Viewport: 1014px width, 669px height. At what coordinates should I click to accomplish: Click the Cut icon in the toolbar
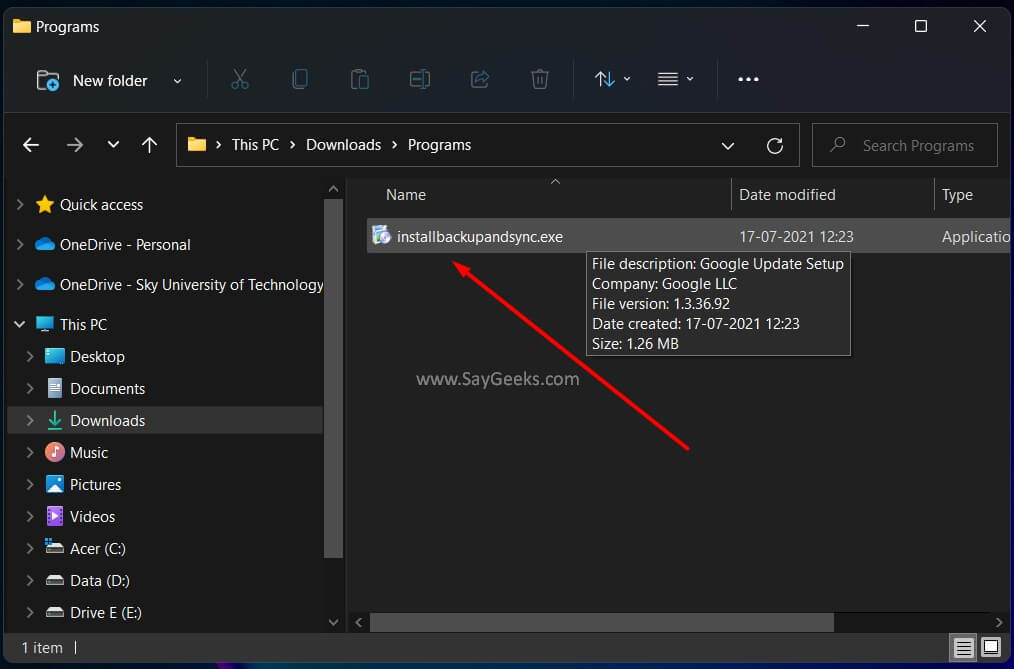(239, 79)
